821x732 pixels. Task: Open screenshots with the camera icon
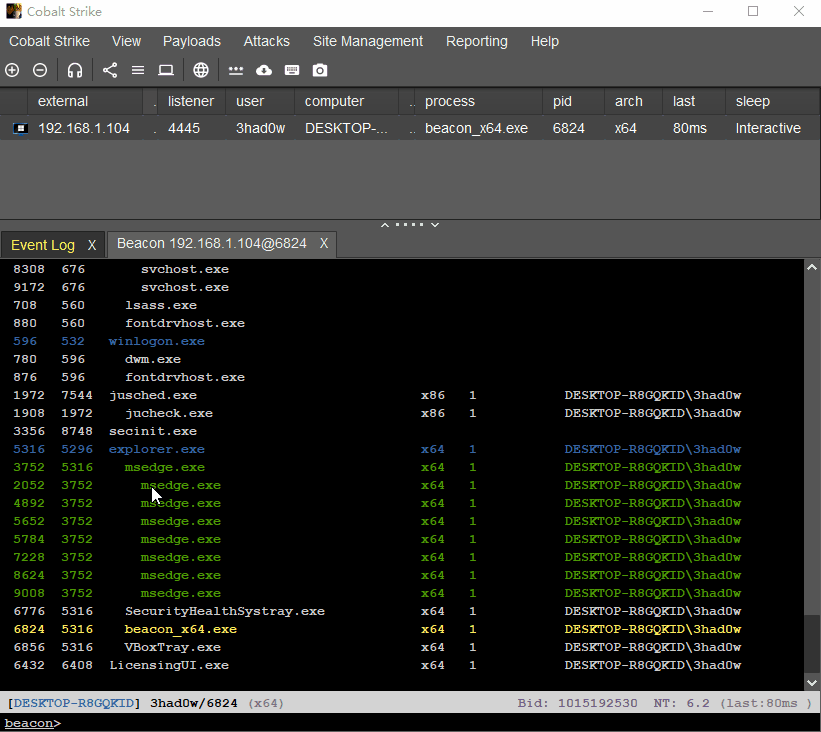pos(320,70)
